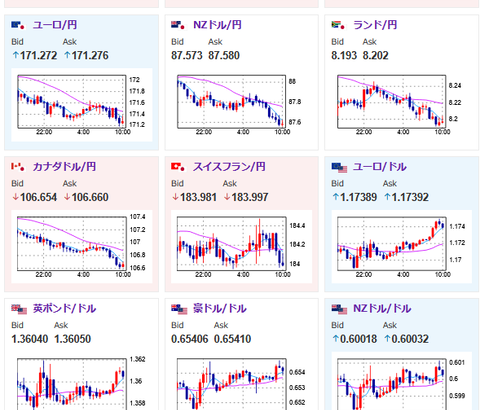Open the 英ポンド/ドル pair link
Image resolution: width=480 pixels, height=410 pixels.
point(65,308)
